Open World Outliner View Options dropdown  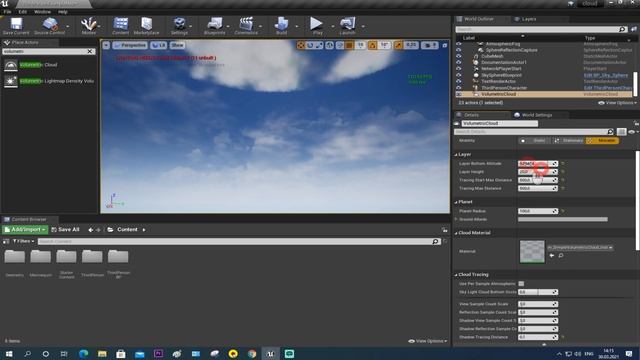618,103
